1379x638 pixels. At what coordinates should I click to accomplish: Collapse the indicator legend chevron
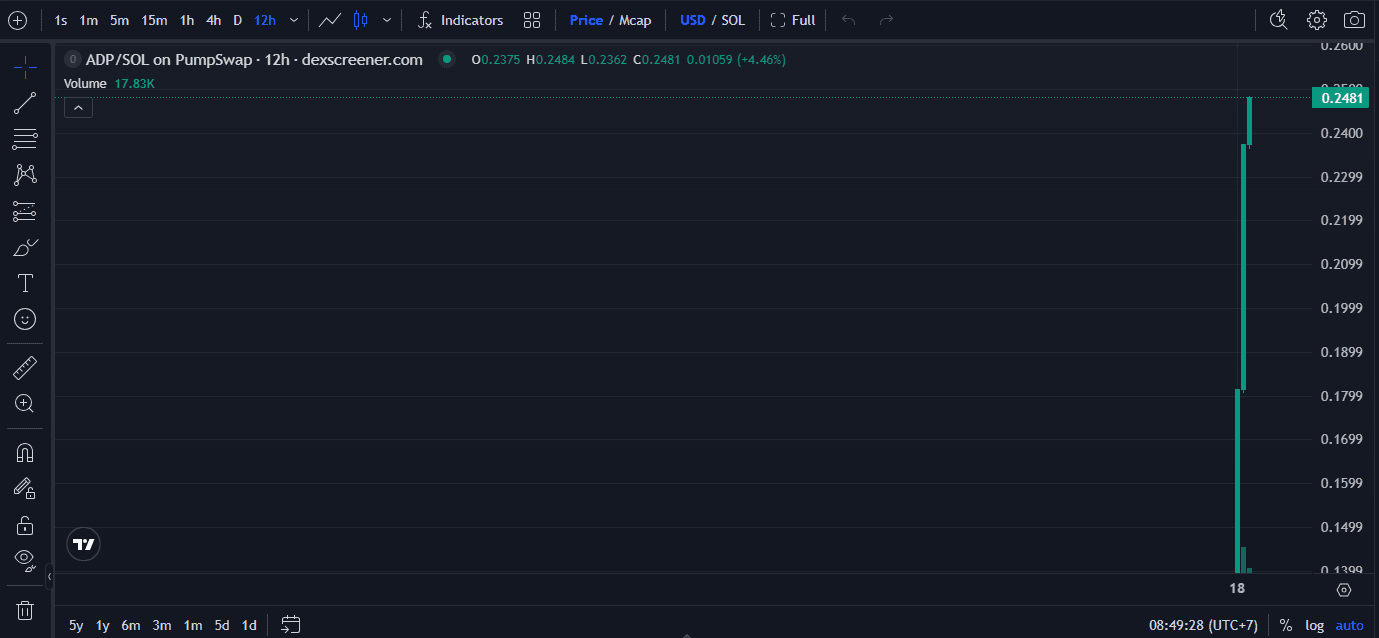78,107
